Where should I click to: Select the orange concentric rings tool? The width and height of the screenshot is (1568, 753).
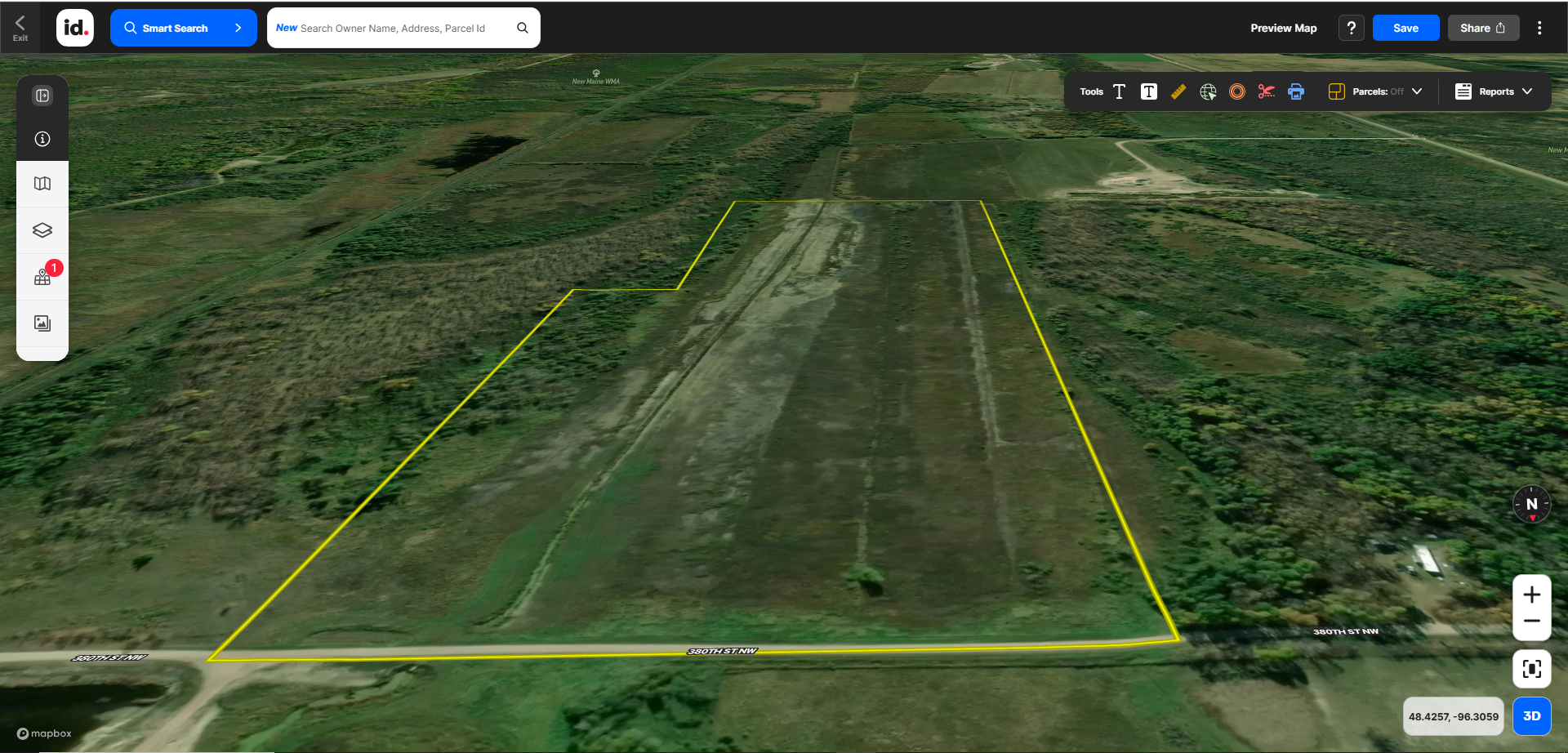[1237, 91]
